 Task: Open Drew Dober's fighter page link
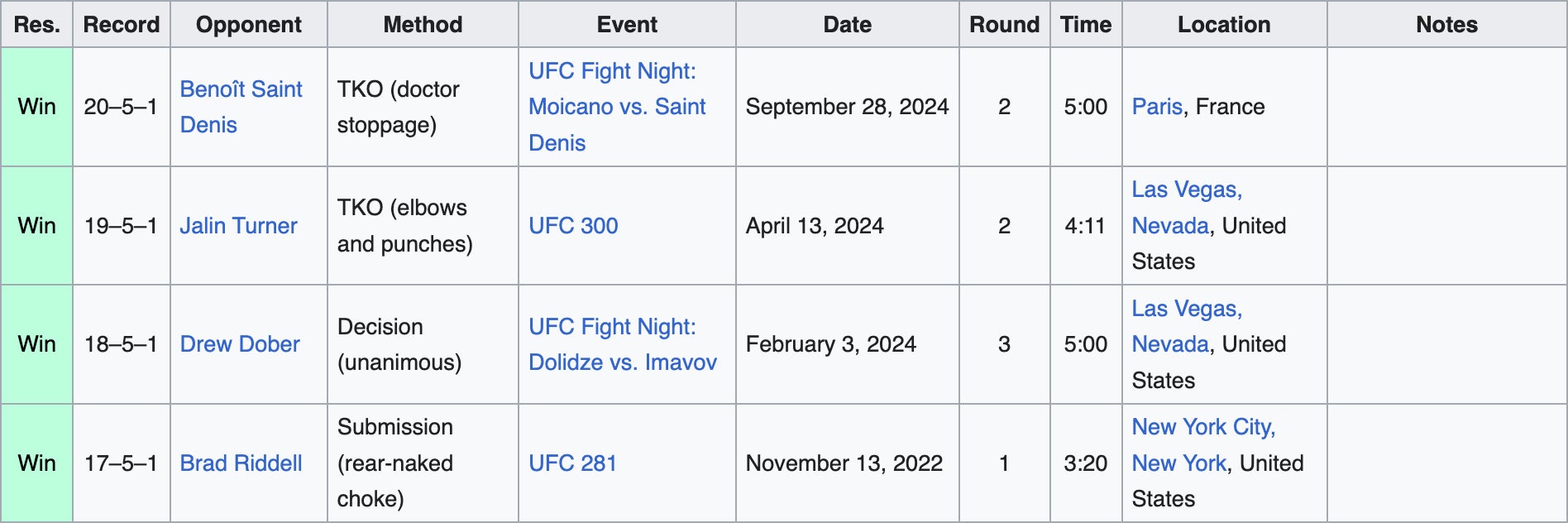click(240, 344)
